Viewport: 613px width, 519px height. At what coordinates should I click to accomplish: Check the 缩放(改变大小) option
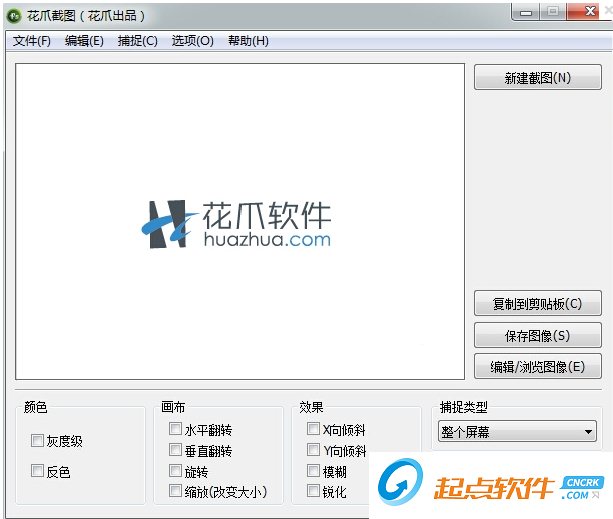point(175,491)
